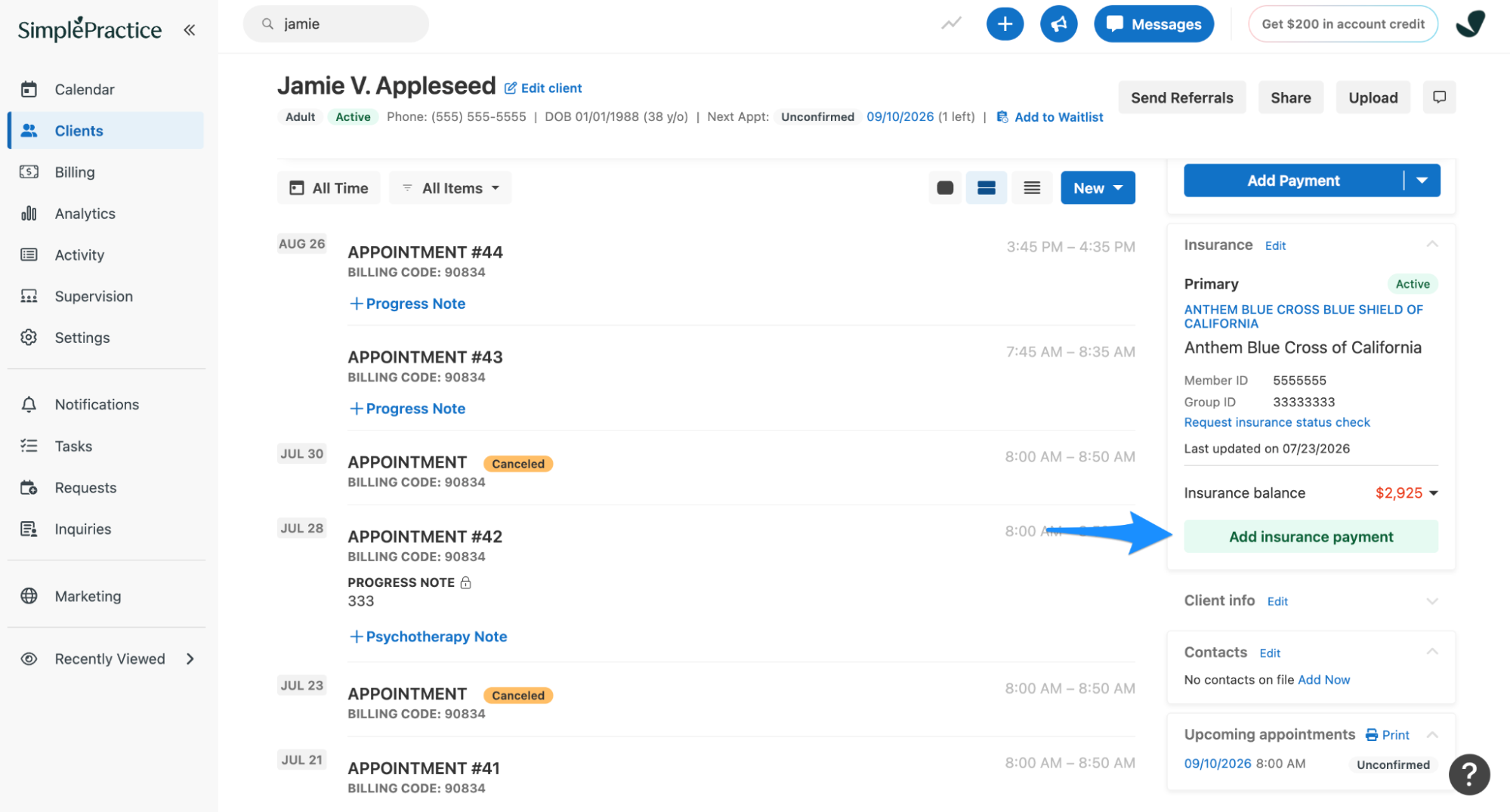Viewport: 1510px width, 812px height.
Task: Open Analytics in sidebar menu
Action: click(85, 214)
